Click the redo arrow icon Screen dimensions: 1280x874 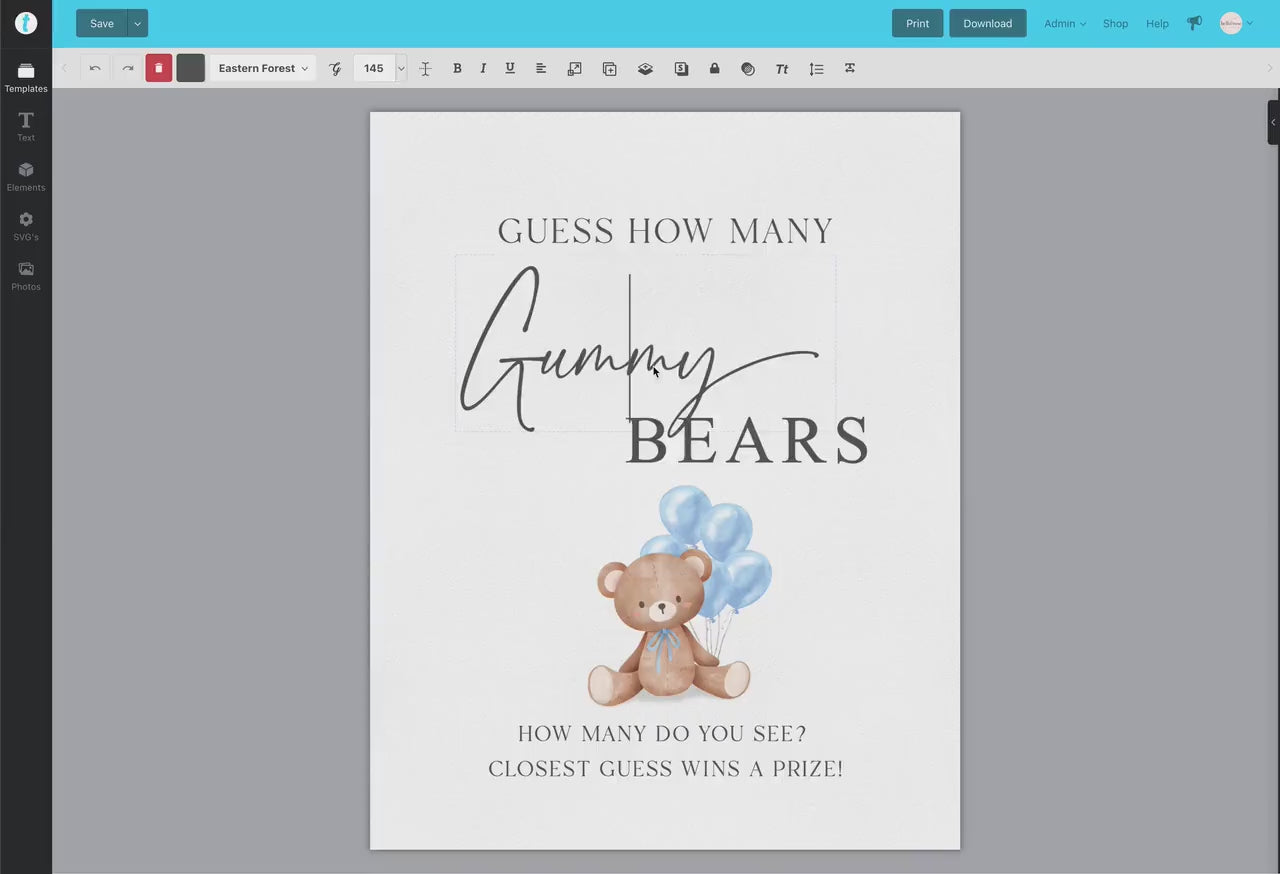point(128,68)
